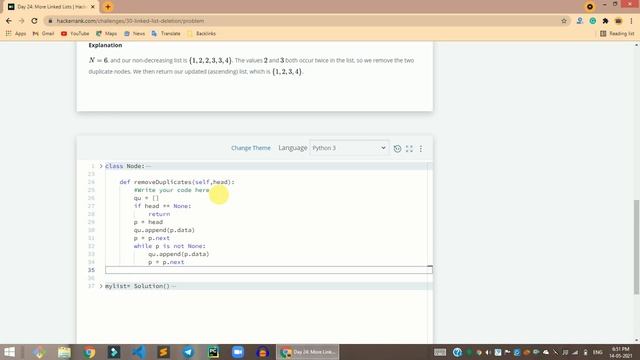Launch Google Chrome from taskbar
This screenshot has width=640, height=360.
(89, 352)
